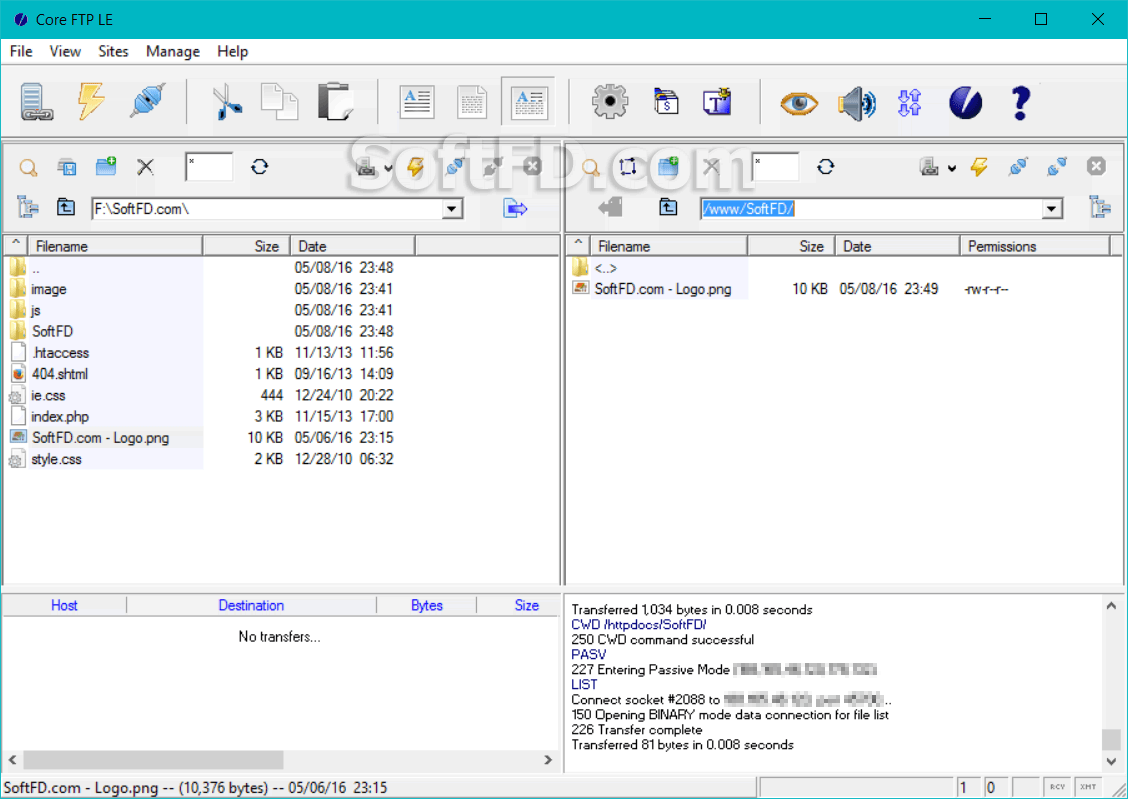Image resolution: width=1128 pixels, height=799 pixels.
Task: Open the Help menu
Action: pos(232,51)
